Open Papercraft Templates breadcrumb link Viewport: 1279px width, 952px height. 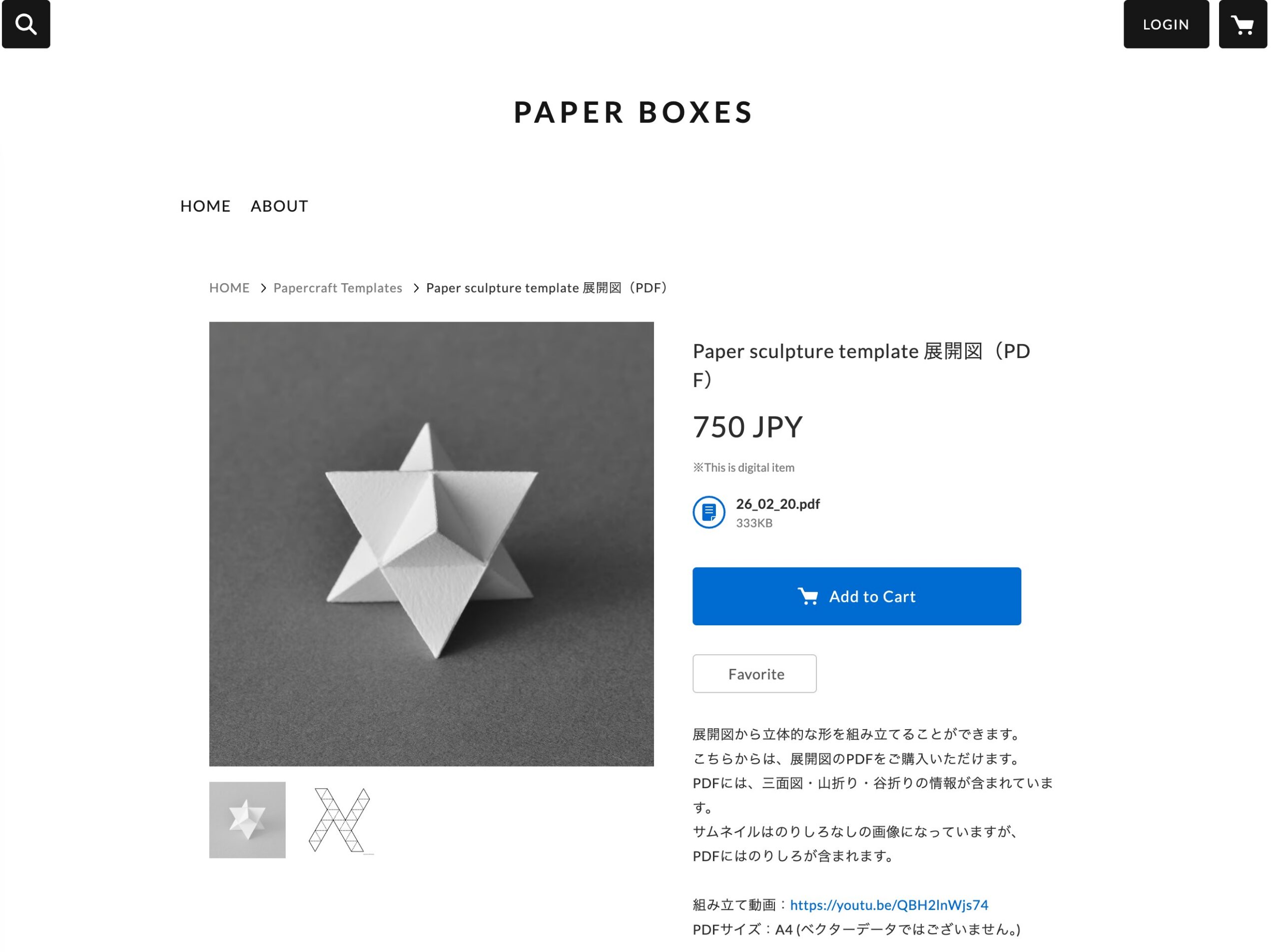[337, 288]
